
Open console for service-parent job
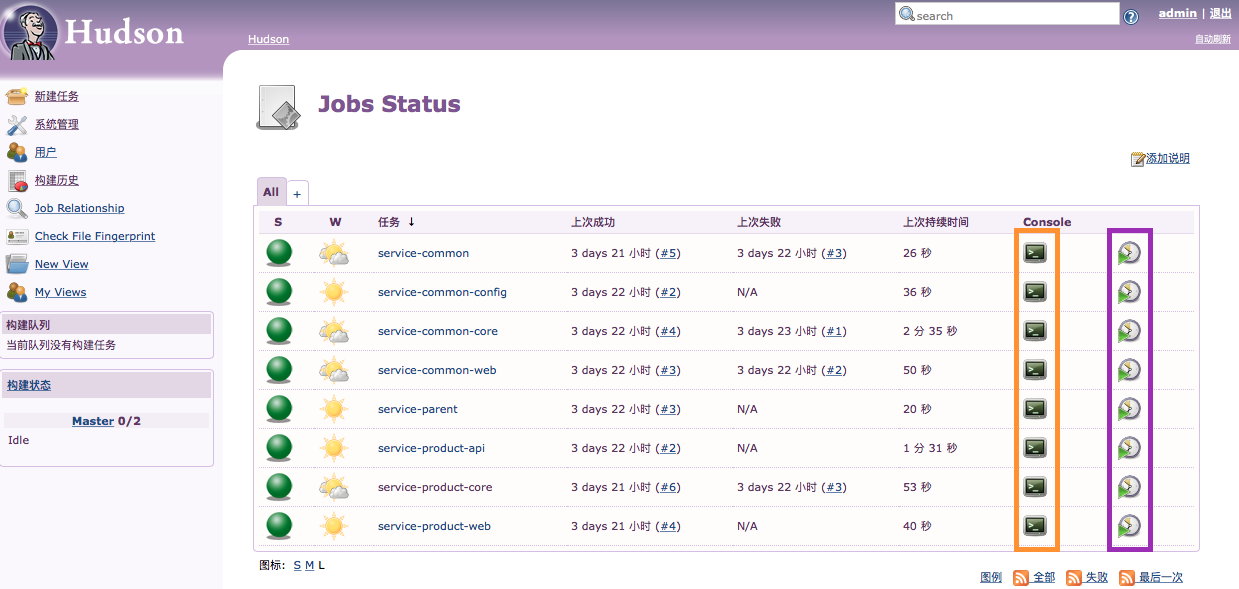(1035, 409)
